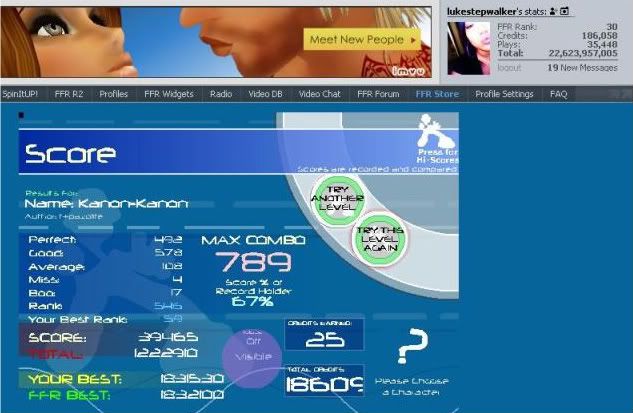Viewport: 633px width, 413px height.
Task: Open the FFR Widgets tab
Action: coord(168,94)
